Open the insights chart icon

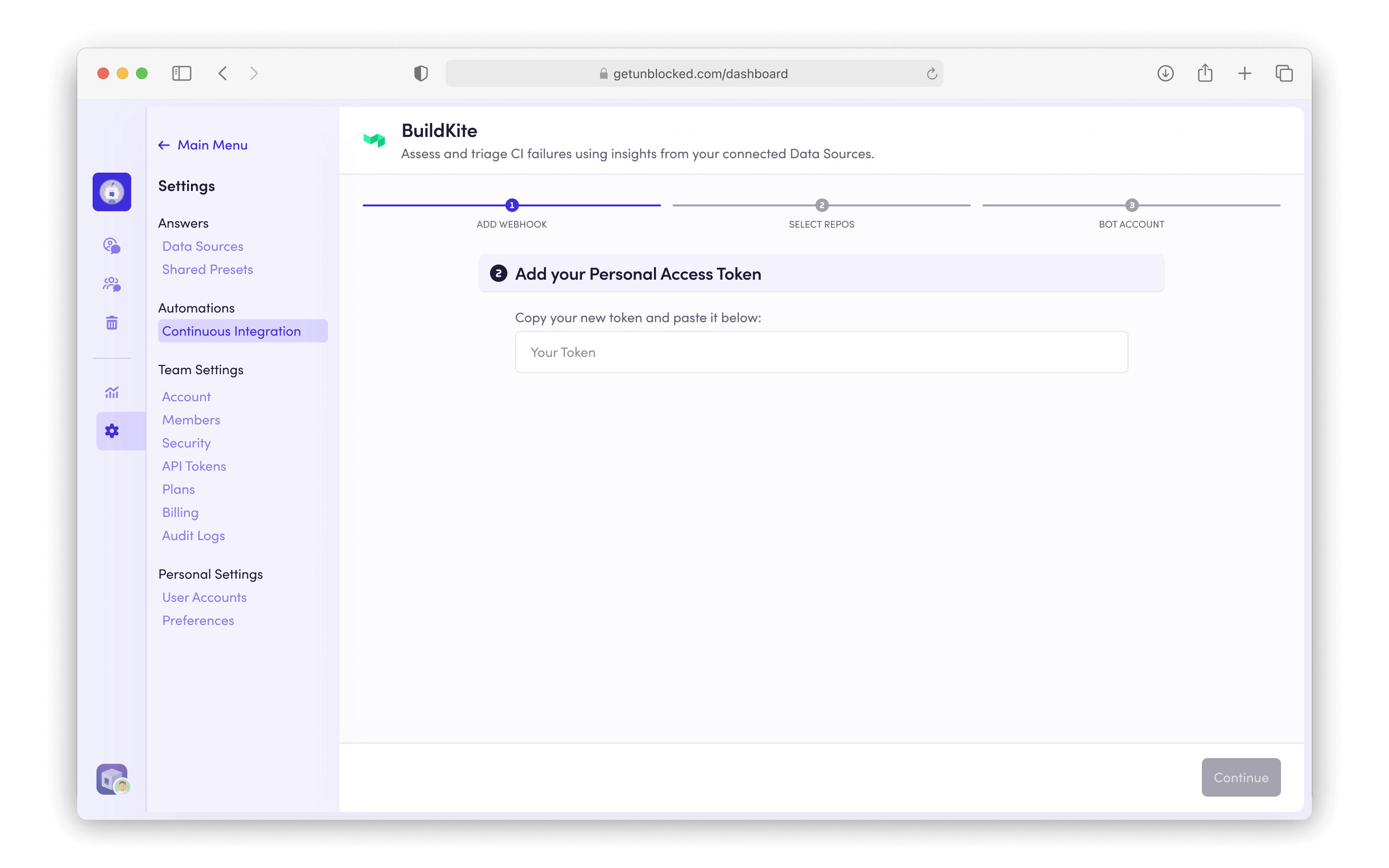(112, 393)
